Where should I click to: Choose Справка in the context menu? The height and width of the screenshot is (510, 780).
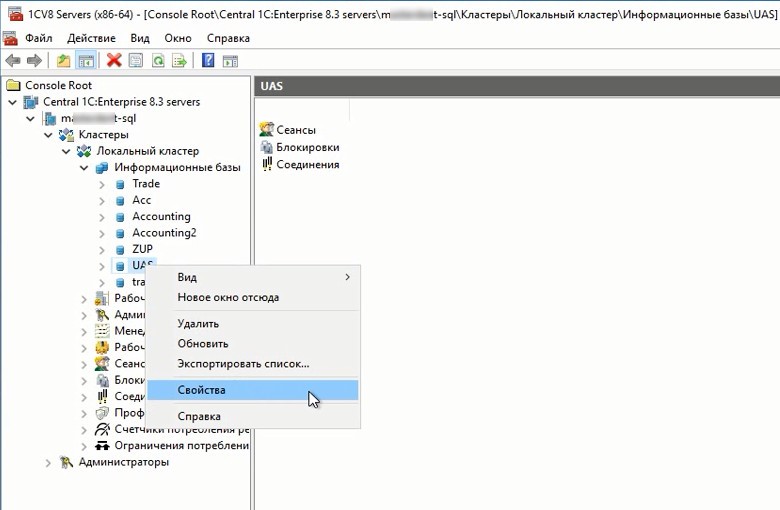(x=253, y=416)
